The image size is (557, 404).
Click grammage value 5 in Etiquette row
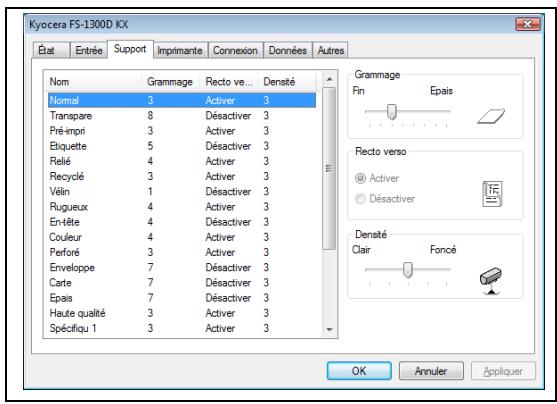(150, 146)
